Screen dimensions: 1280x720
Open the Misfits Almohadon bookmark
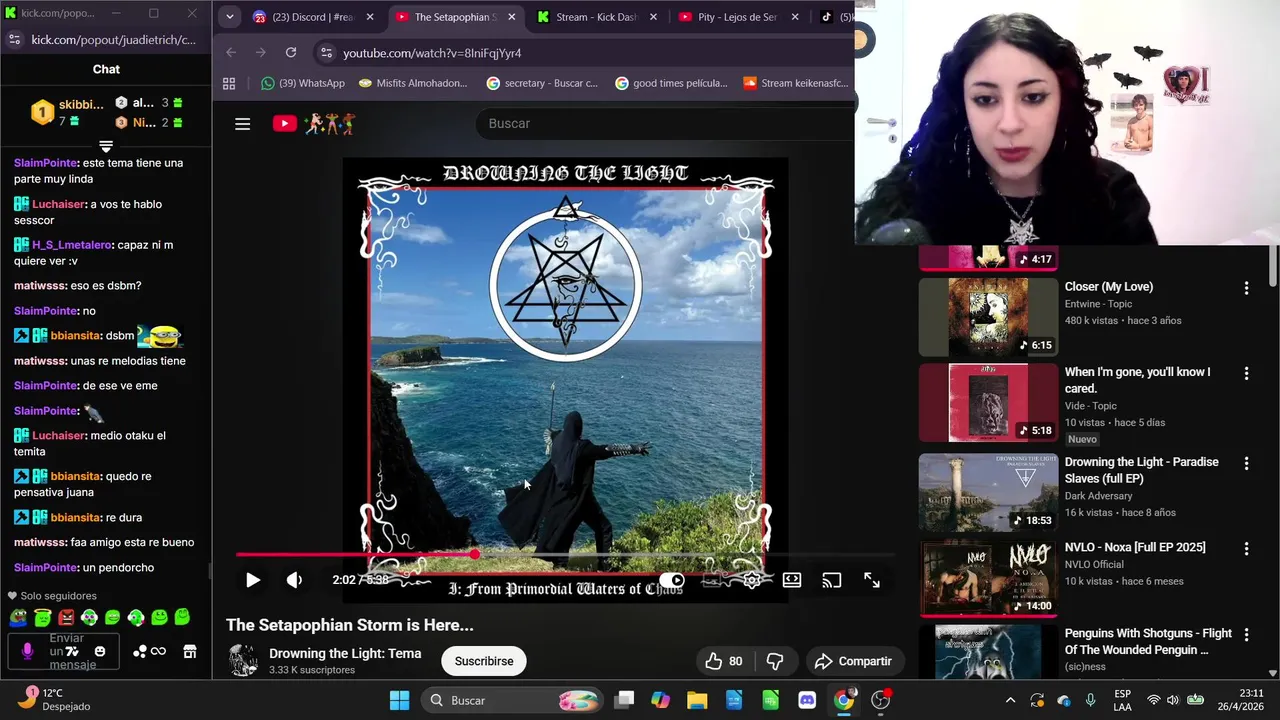[x=412, y=83]
